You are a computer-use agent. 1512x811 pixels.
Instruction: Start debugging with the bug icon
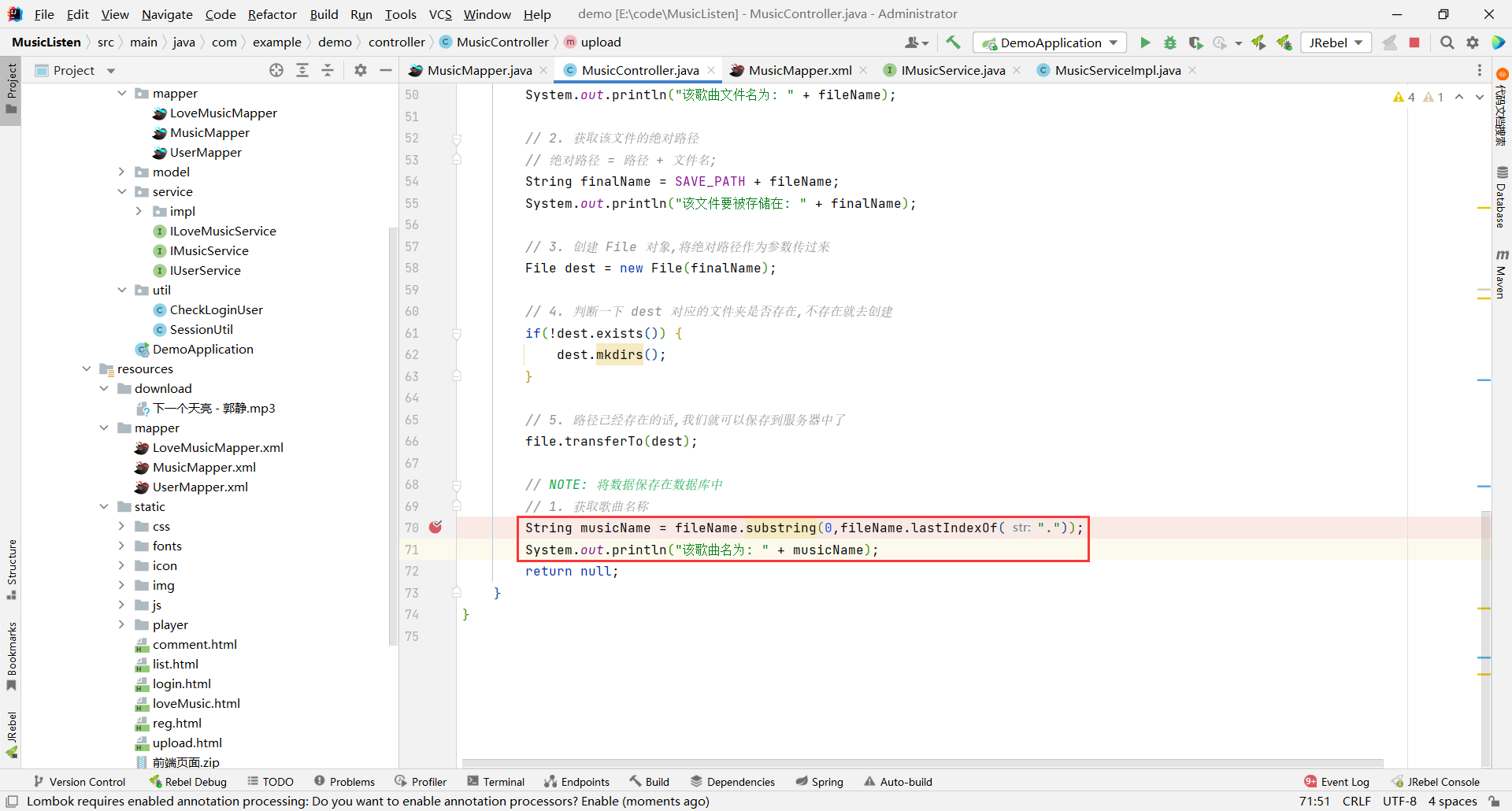(x=1170, y=43)
